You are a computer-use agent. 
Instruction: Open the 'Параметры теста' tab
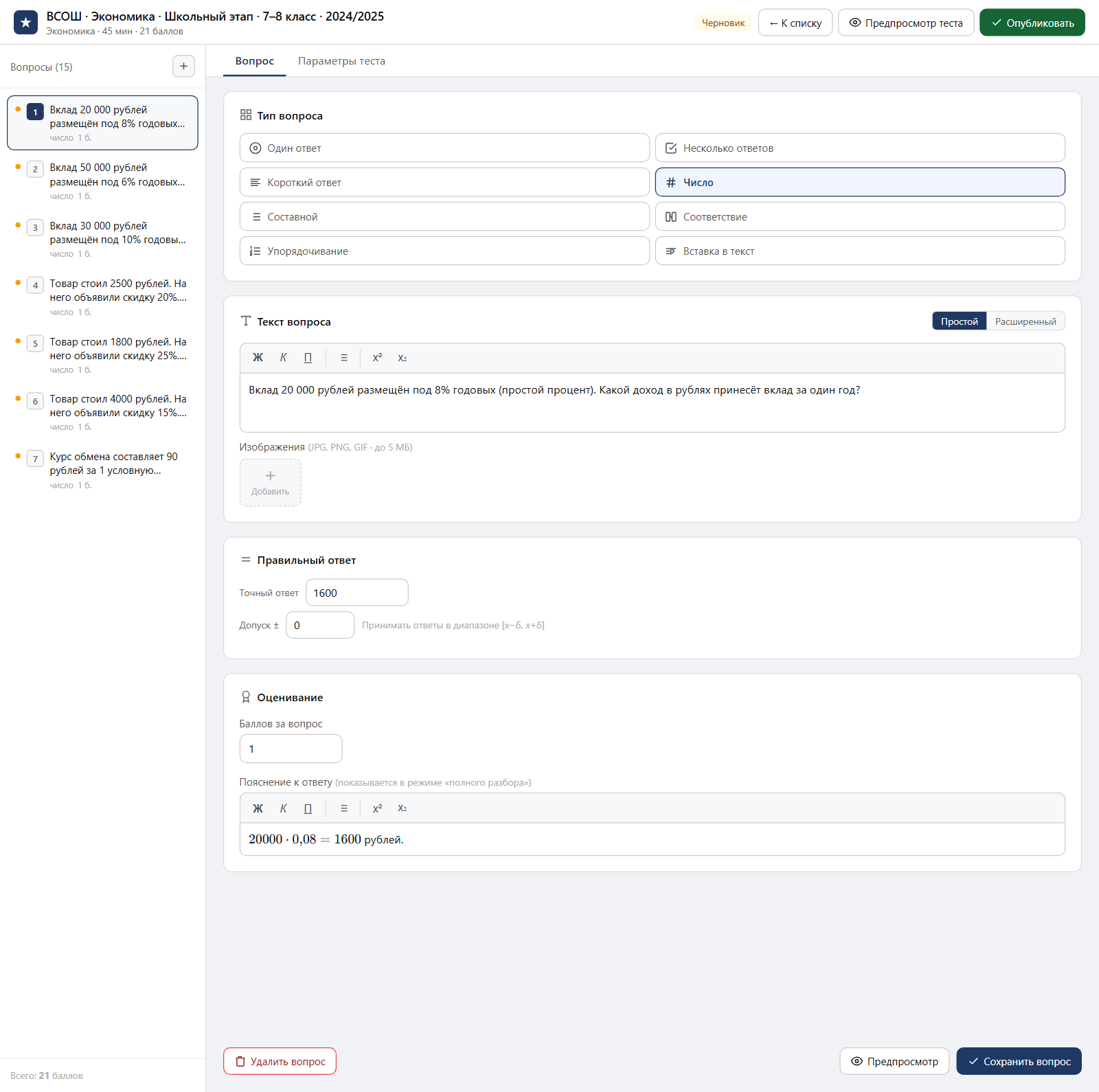pos(341,61)
